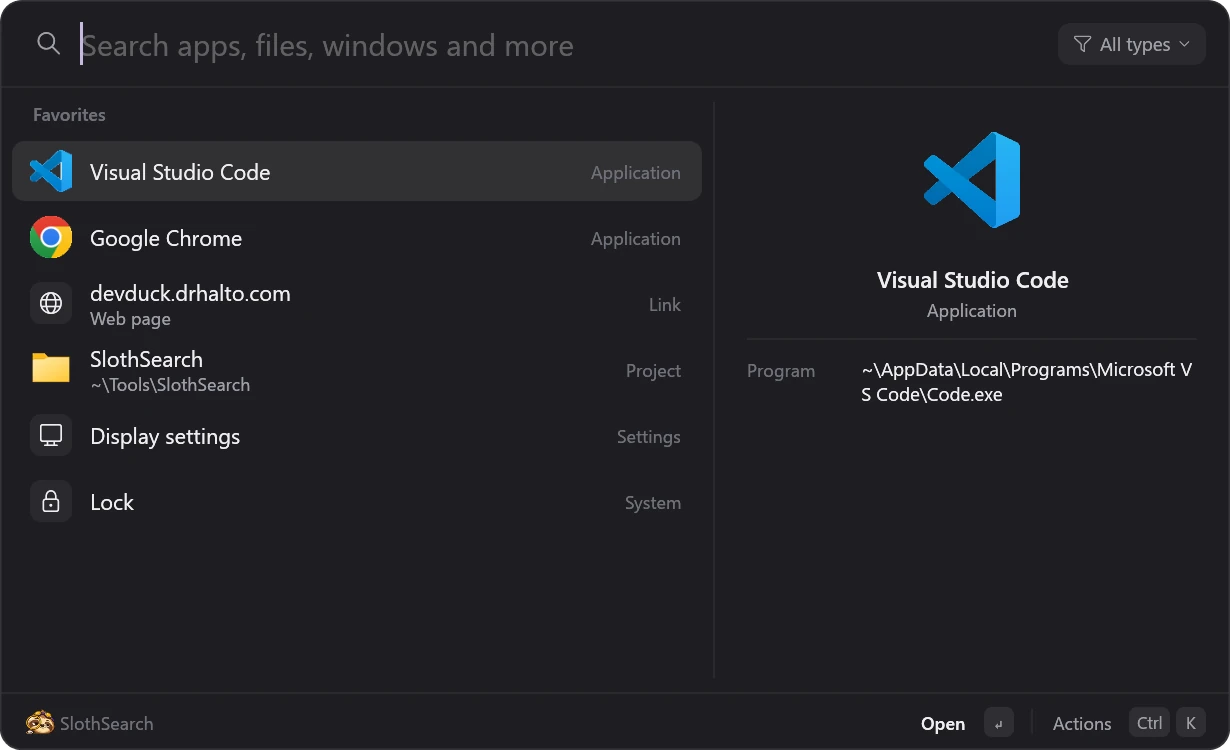
Task: Open the Actions menu button
Action: pos(1082,723)
